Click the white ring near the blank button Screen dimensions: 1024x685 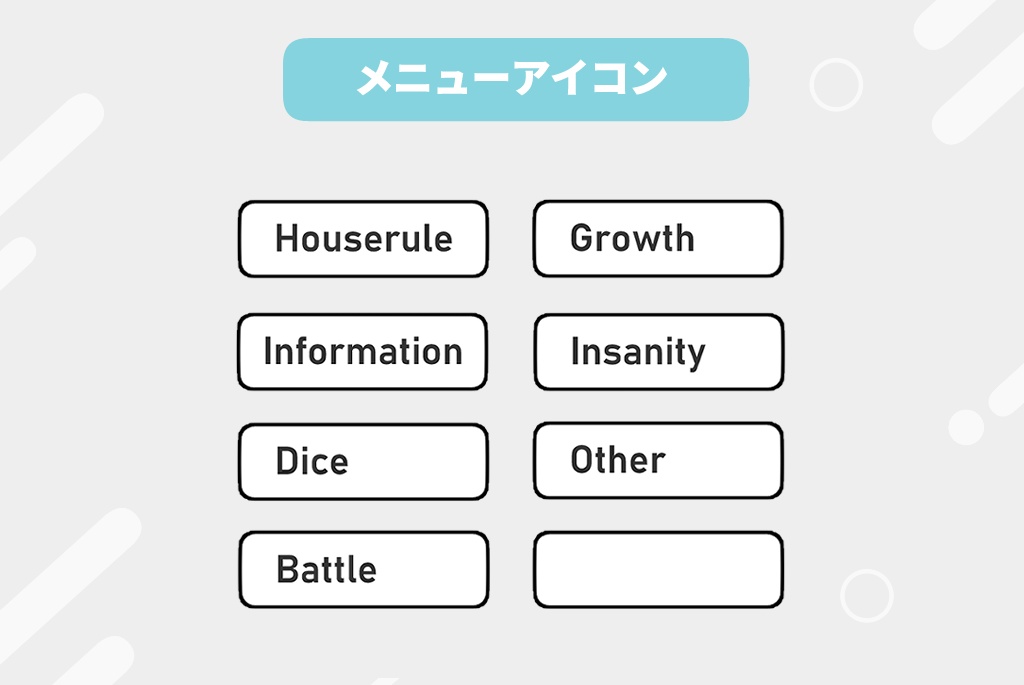pos(866,596)
